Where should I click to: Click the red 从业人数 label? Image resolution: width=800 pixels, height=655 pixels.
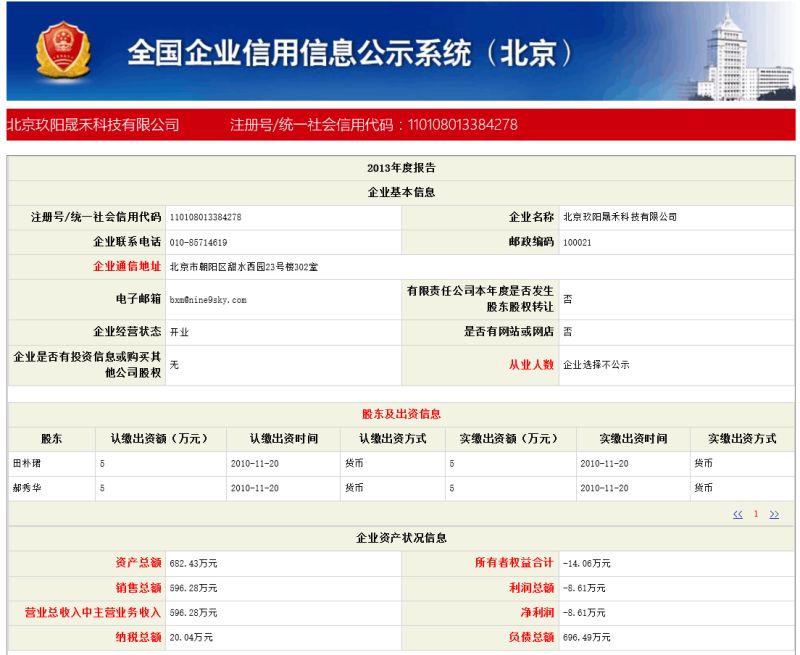(531, 365)
